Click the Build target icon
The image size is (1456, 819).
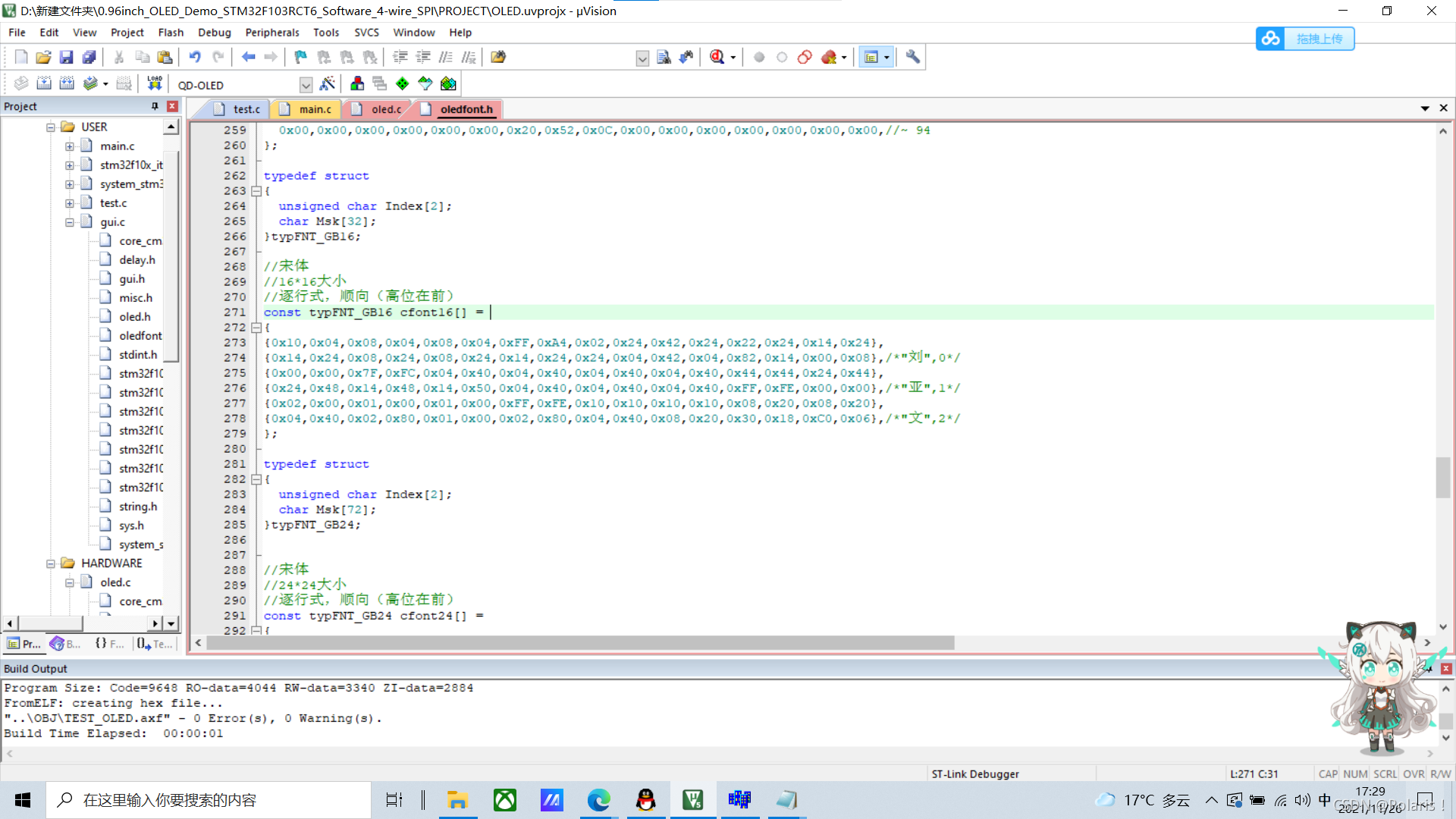(44, 83)
